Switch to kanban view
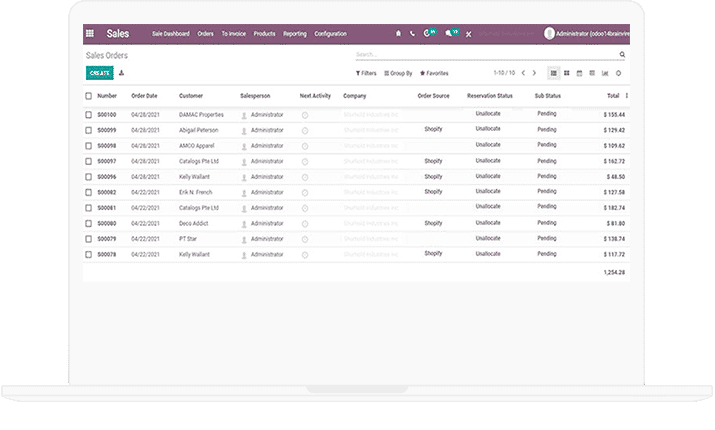 566,73
